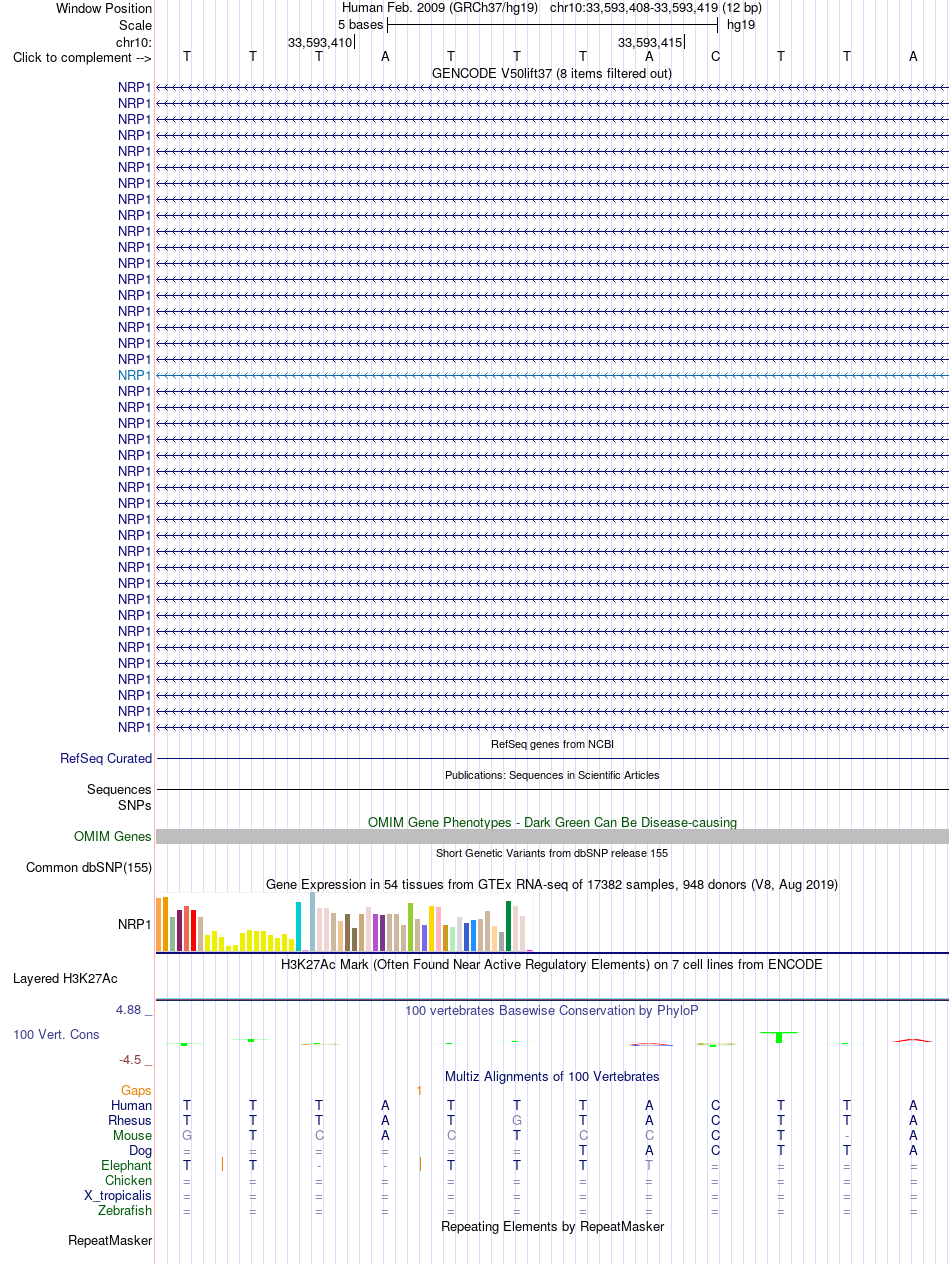Click the Elephant alignment row label
This screenshot has height=1264, width=950.
pyautogui.click(x=127, y=1166)
